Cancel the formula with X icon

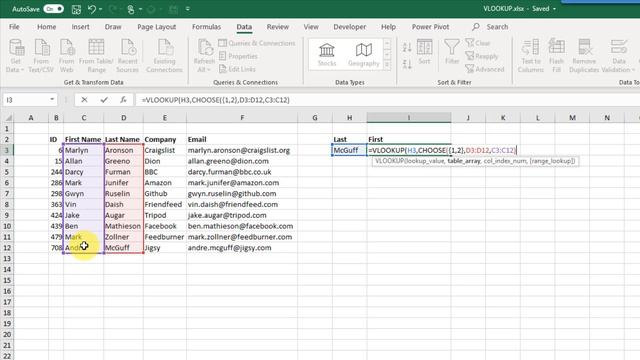[x=84, y=100]
